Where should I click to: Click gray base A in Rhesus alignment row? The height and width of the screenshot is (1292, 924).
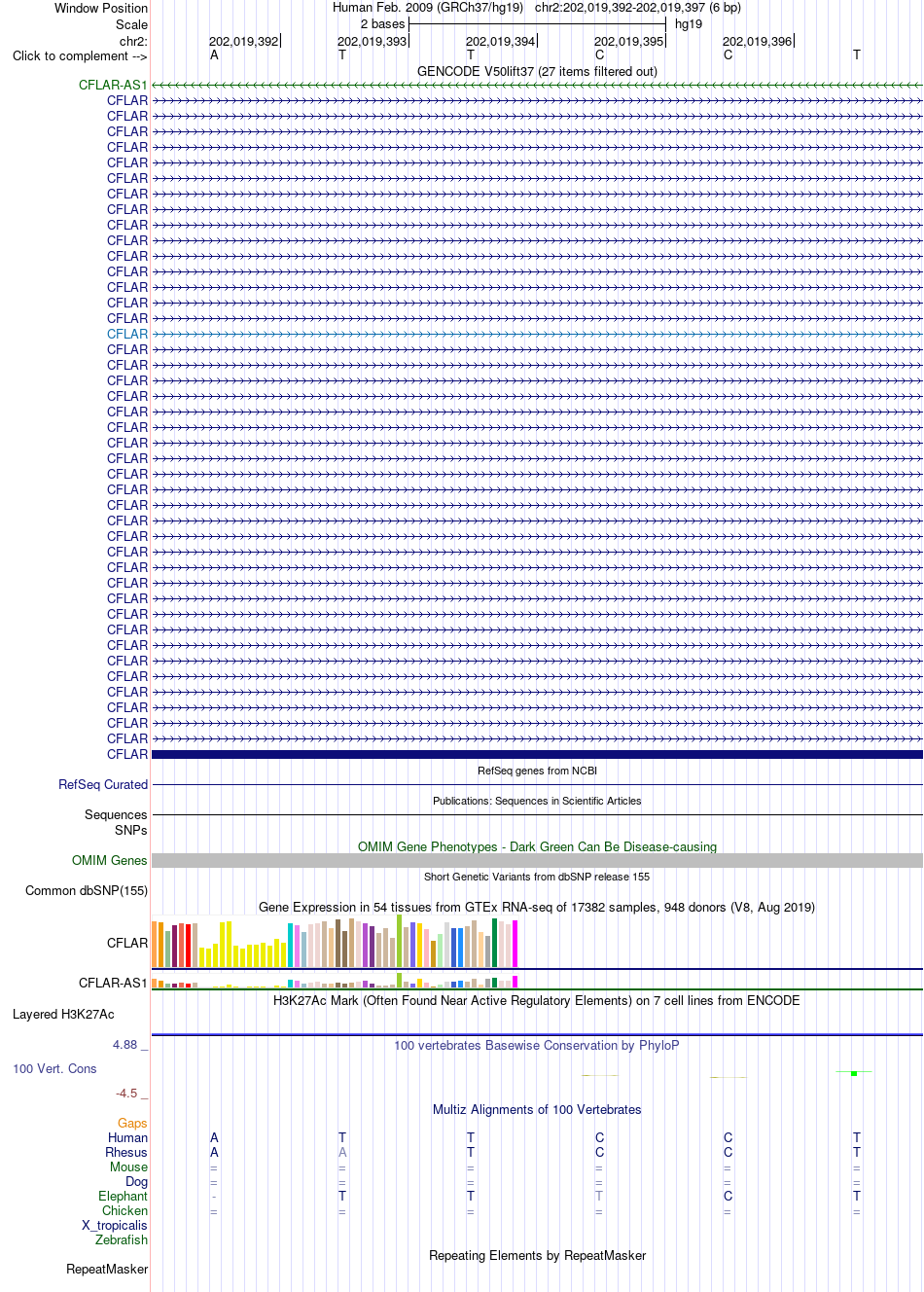tap(342, 1152)
